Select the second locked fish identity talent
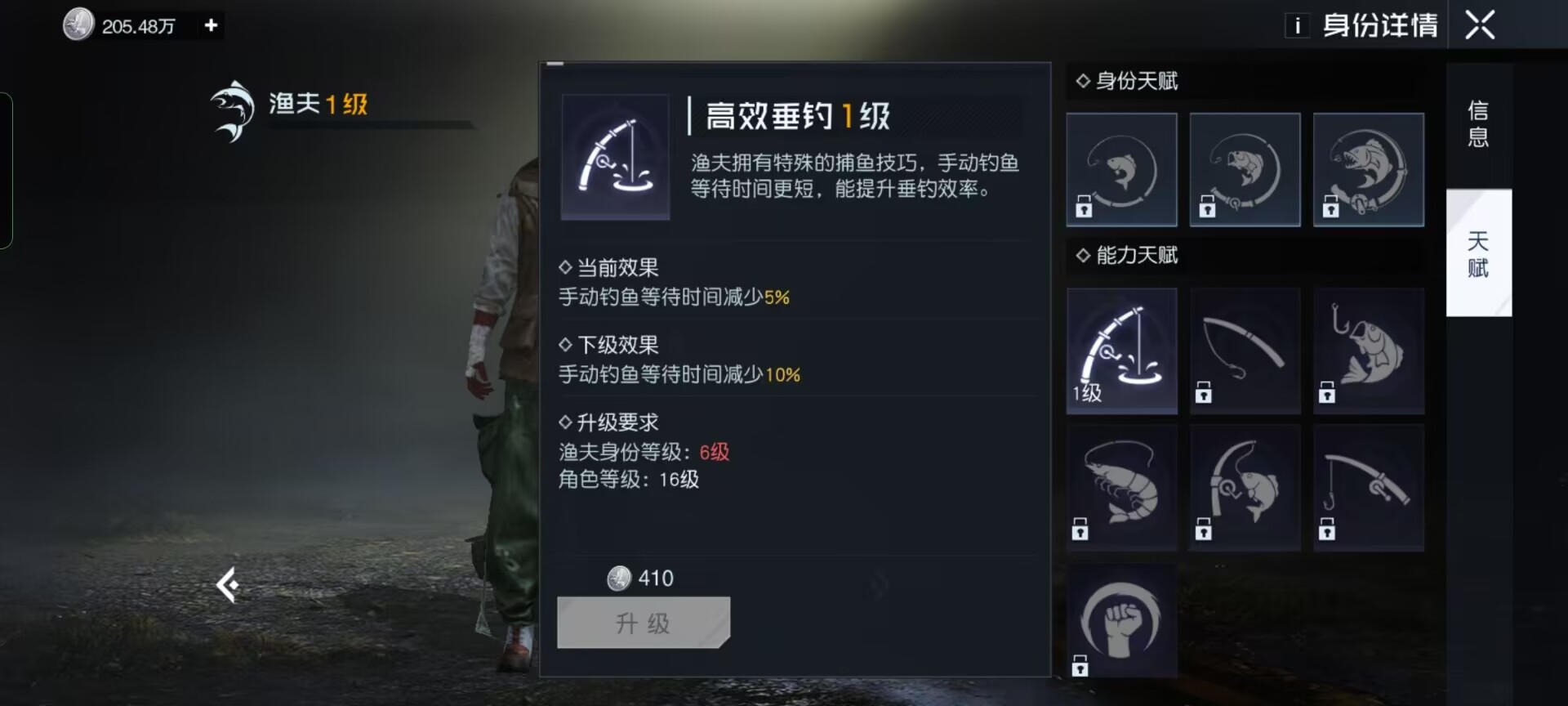 (x=1245, y=170)
